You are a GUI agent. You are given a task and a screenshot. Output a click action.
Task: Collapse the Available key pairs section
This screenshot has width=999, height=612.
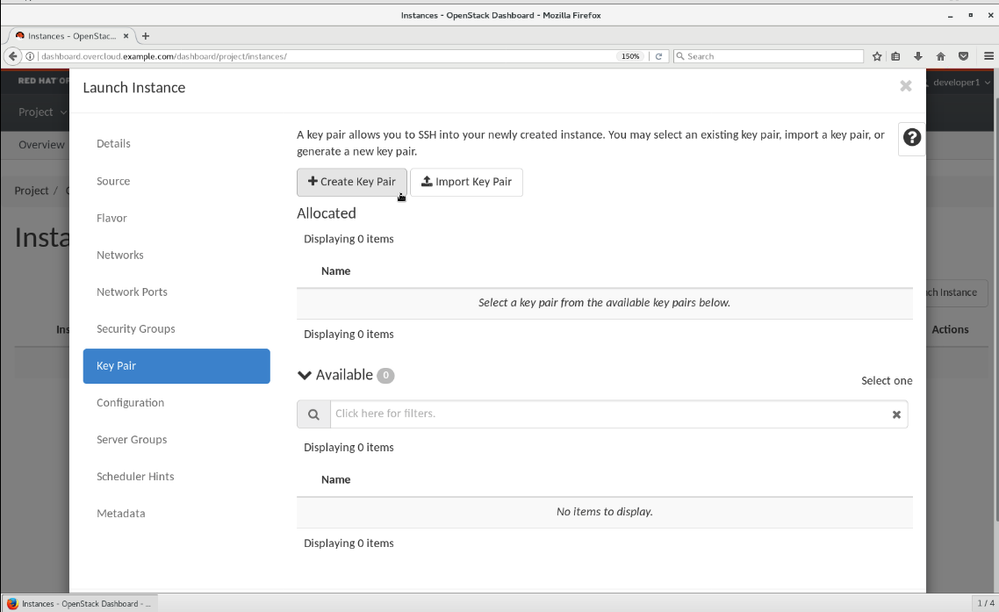[x=305, y=375]
